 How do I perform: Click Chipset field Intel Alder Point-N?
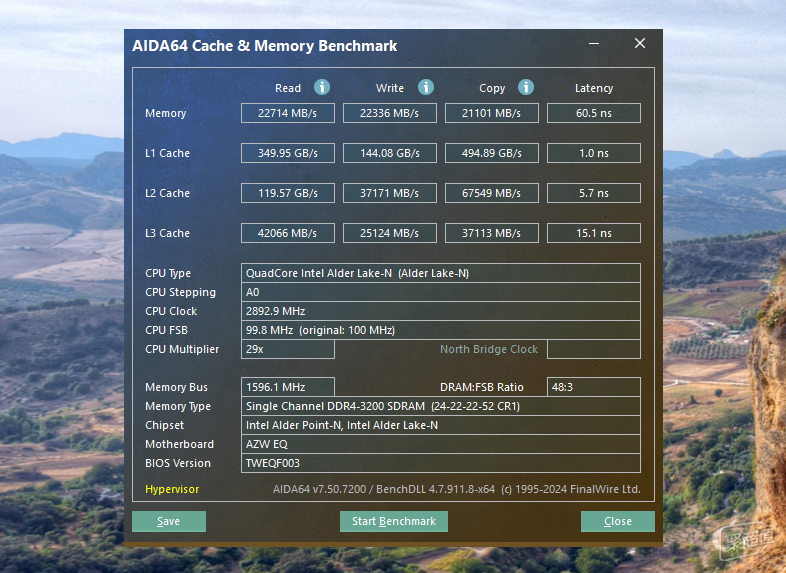(441, 425)
